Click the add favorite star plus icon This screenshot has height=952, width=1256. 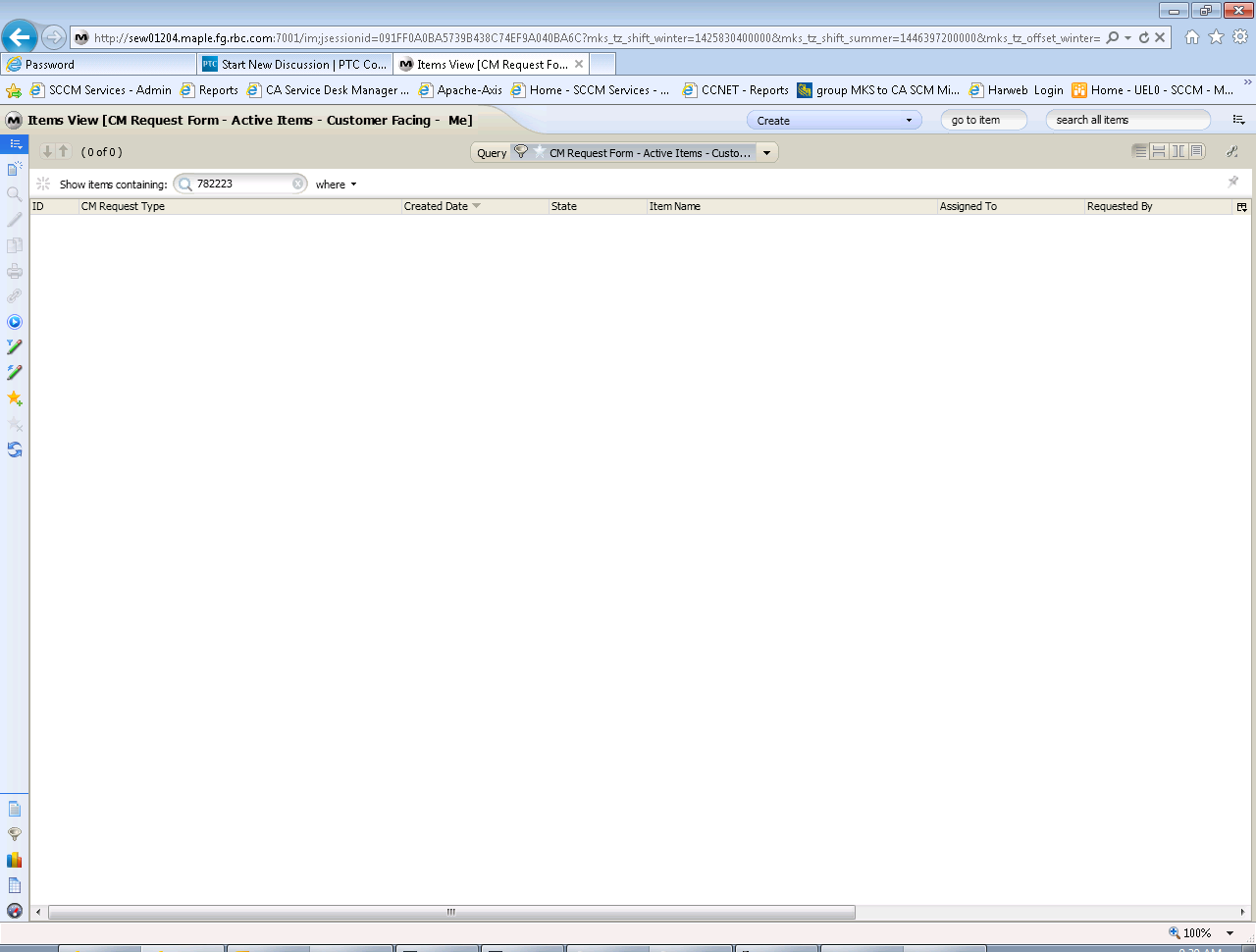click(x=15, y=398)
